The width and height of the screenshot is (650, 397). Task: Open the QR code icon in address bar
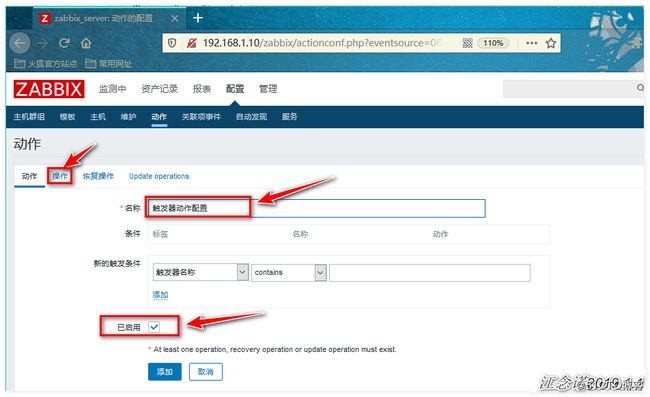pos(468,43)
